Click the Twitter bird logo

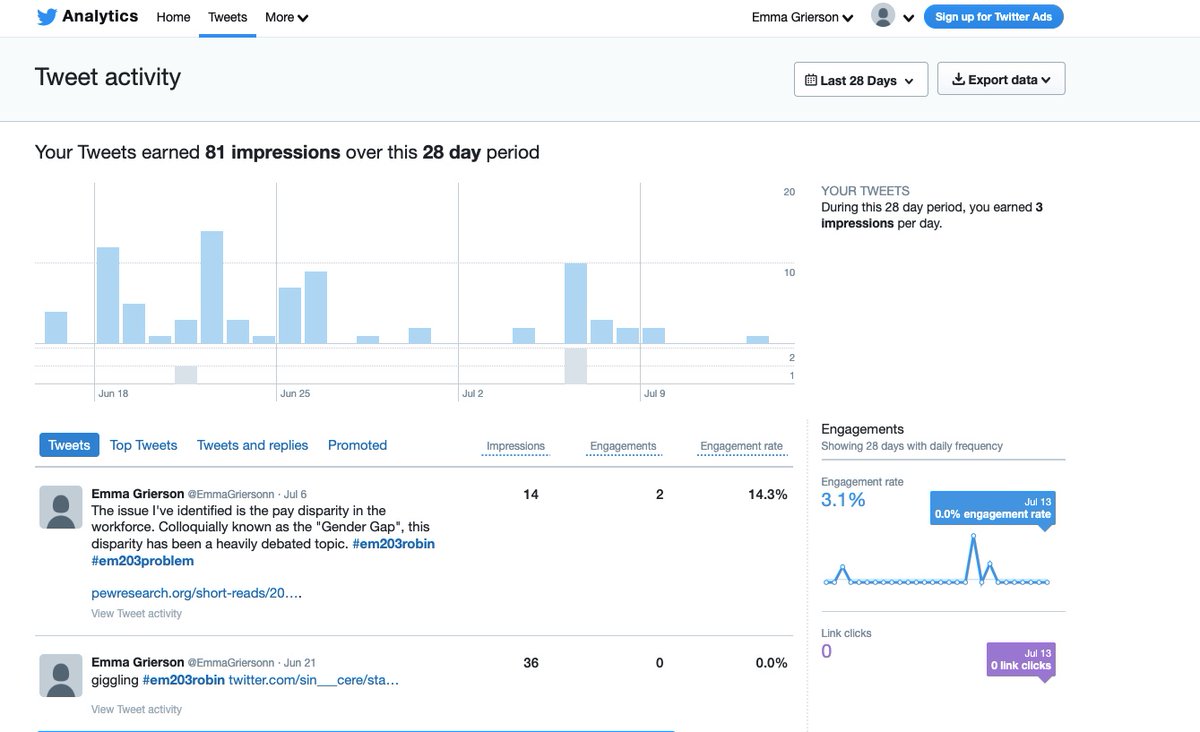(46, 17)
